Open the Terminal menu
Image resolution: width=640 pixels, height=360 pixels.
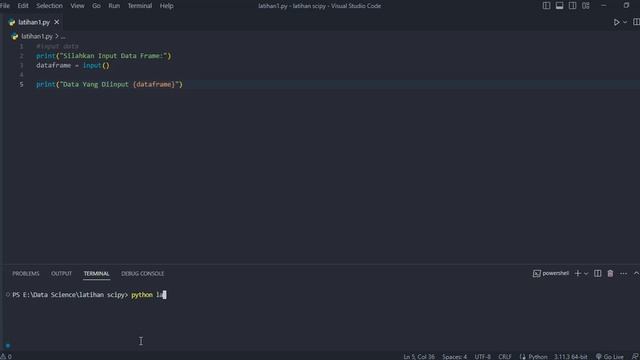(x=140, y=6)
